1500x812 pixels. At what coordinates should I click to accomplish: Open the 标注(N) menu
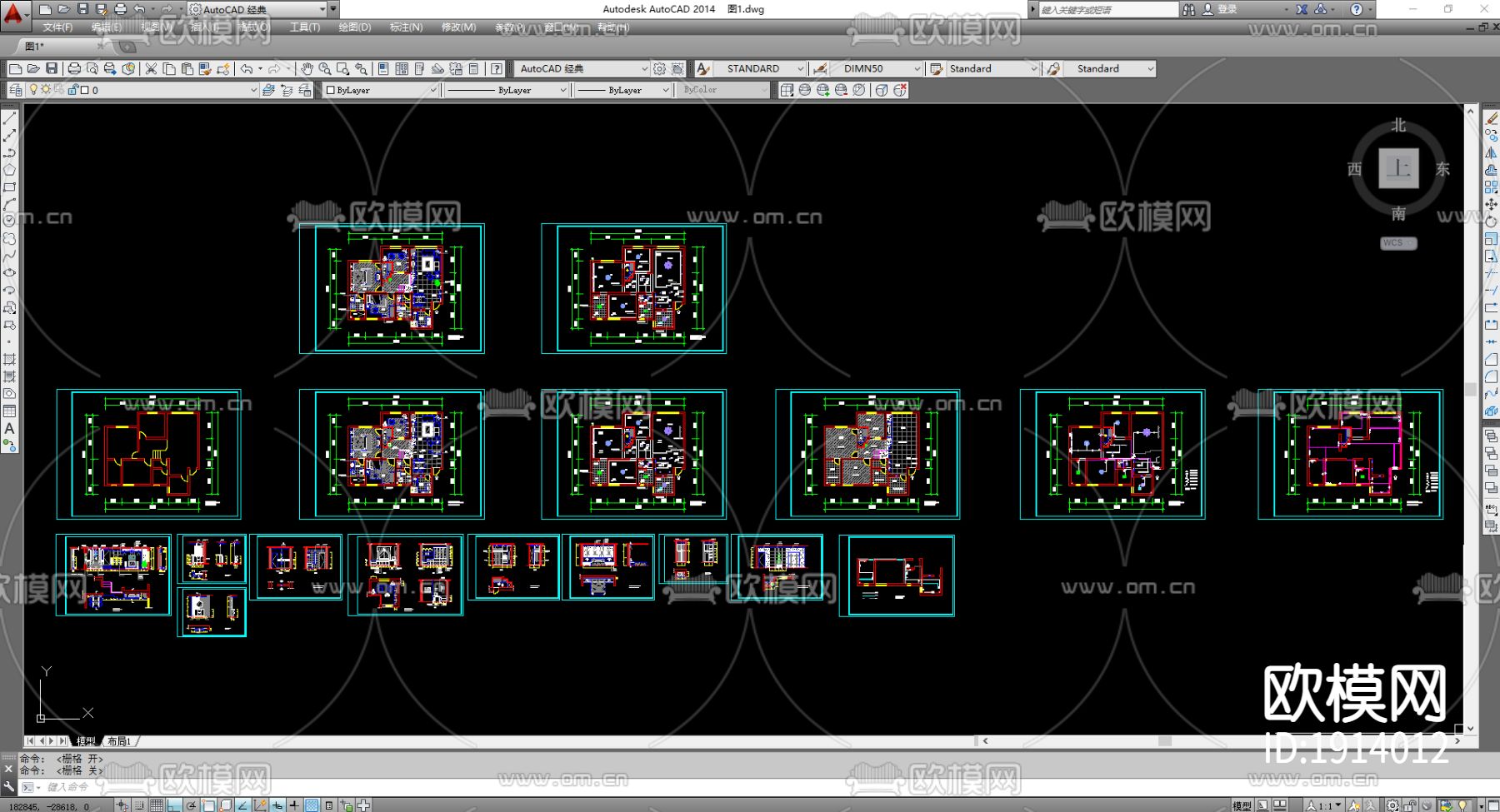407,27
